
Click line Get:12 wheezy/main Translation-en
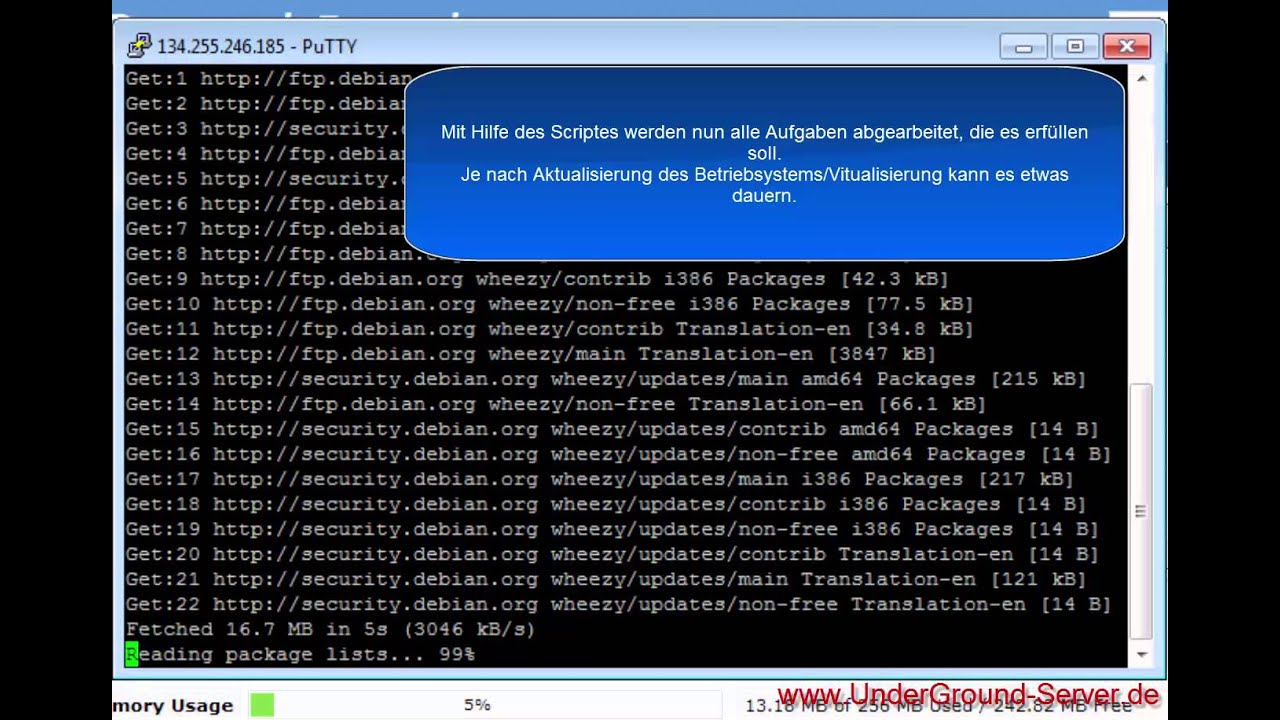pyautogui.click(x=531, y=354)
